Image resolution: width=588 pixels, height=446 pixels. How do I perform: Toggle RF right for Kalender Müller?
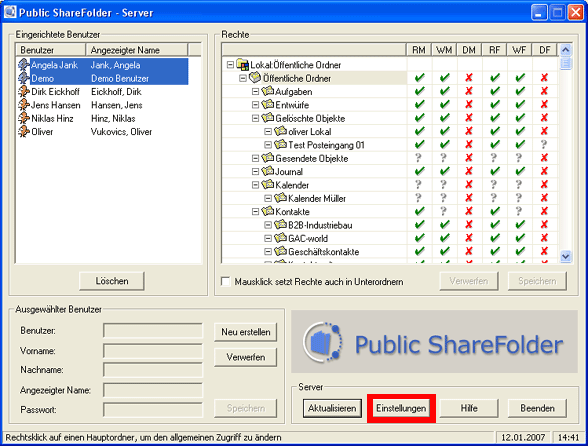coord(494,198)
